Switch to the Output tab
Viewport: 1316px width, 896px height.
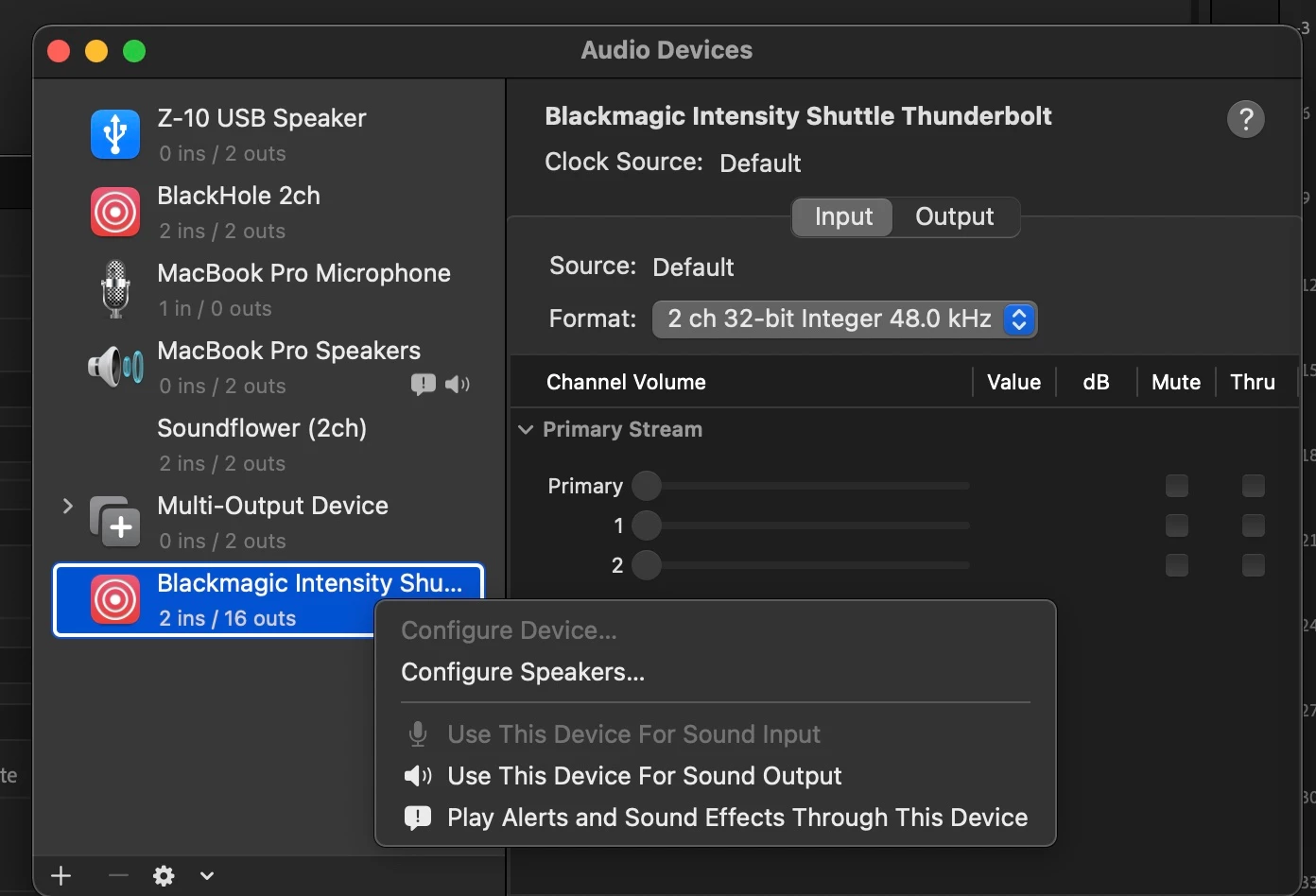click(955, 216)
